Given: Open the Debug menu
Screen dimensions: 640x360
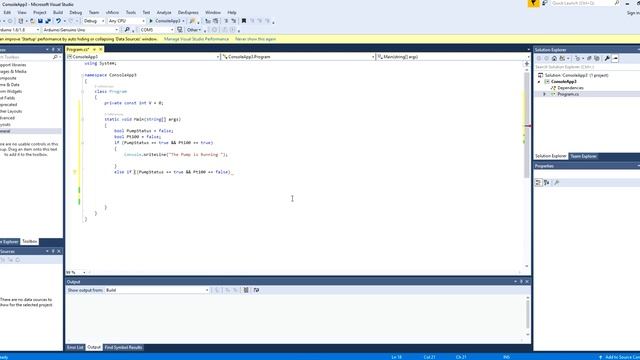Looking at the screenshot, I should click(x=76, y=13).
